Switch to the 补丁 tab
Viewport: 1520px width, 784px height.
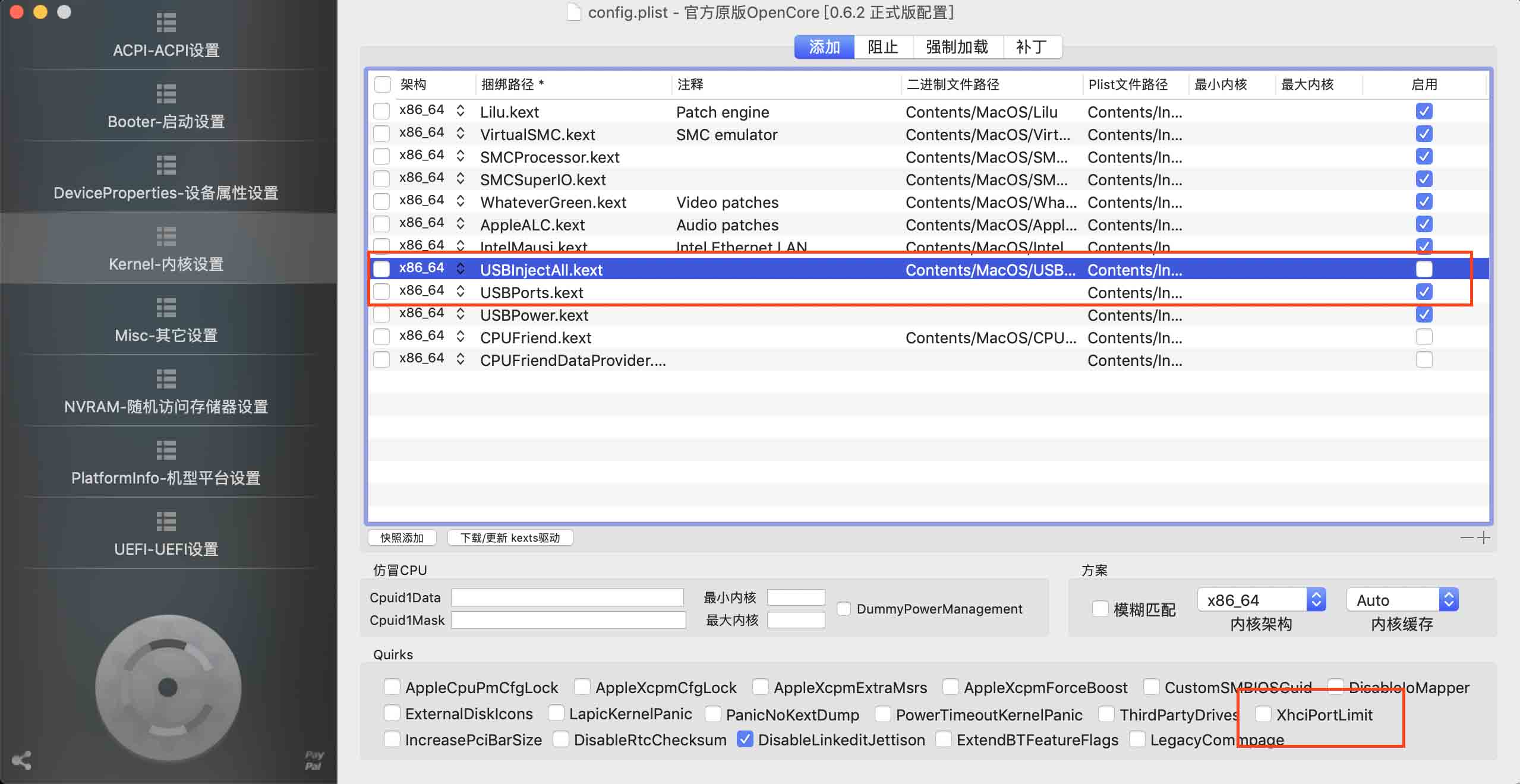pyautogui.click(x=1031, y=47)
